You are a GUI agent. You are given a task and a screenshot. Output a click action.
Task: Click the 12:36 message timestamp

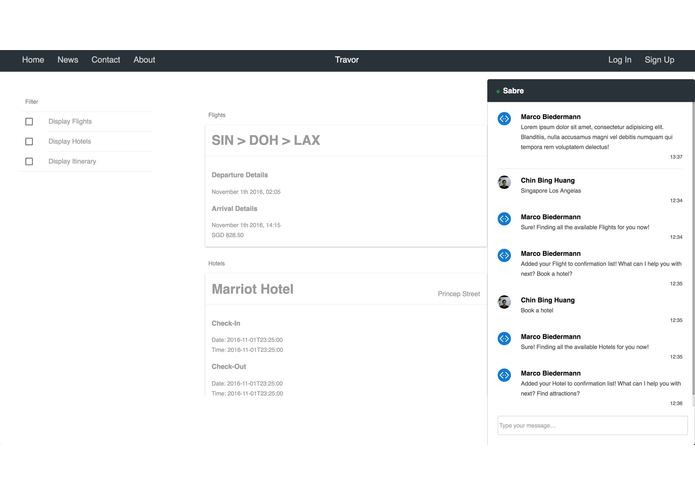coord(676,403)
